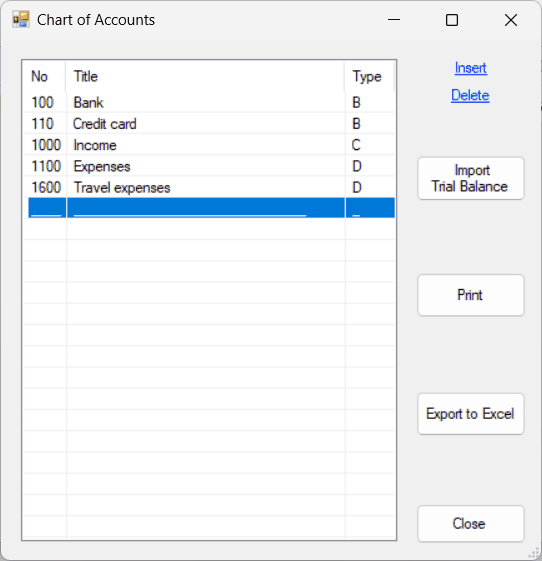Click the Chart of Accounts app icon

[x=21, y=19]
